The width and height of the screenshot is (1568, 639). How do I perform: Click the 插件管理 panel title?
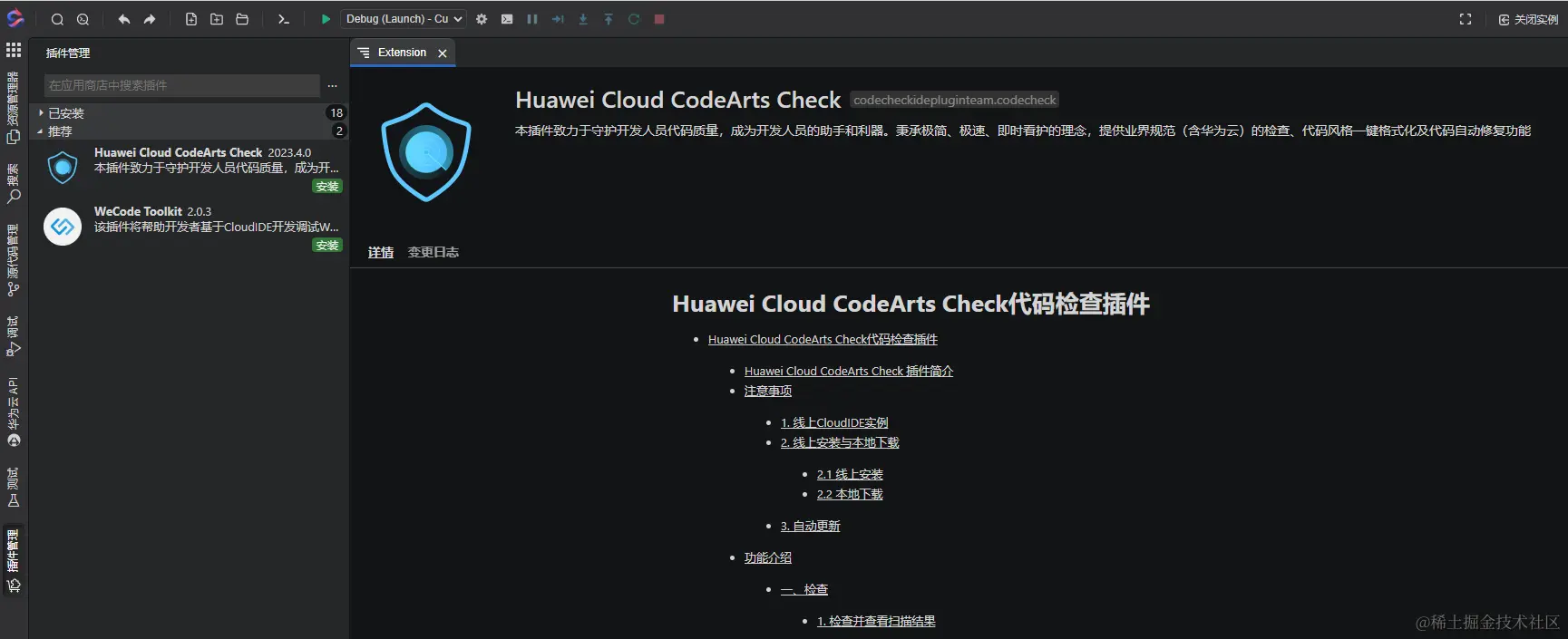tap(68, 53)
